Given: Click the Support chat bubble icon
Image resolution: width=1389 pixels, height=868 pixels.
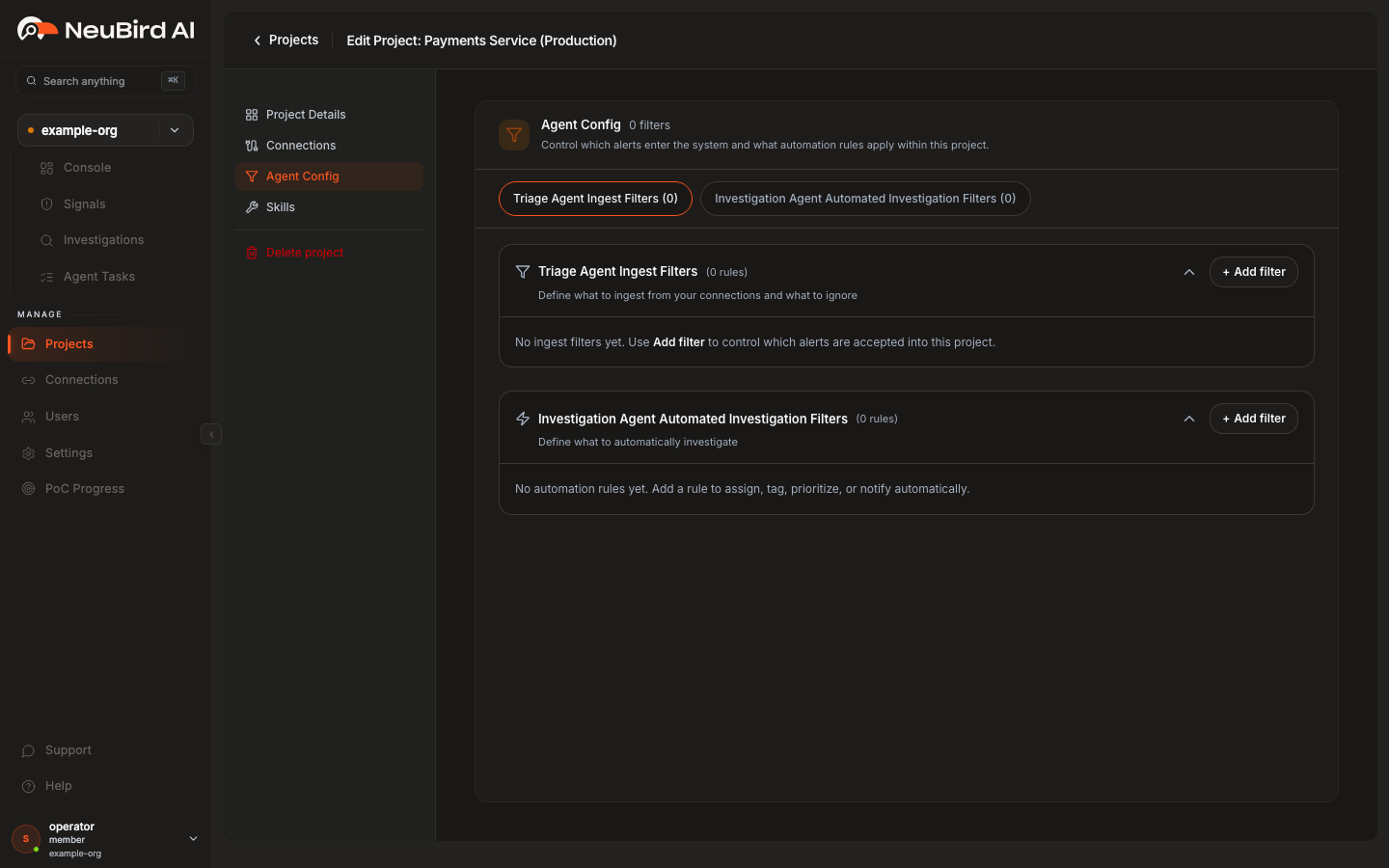Looking at the screenshot, I should pos(29,750).
